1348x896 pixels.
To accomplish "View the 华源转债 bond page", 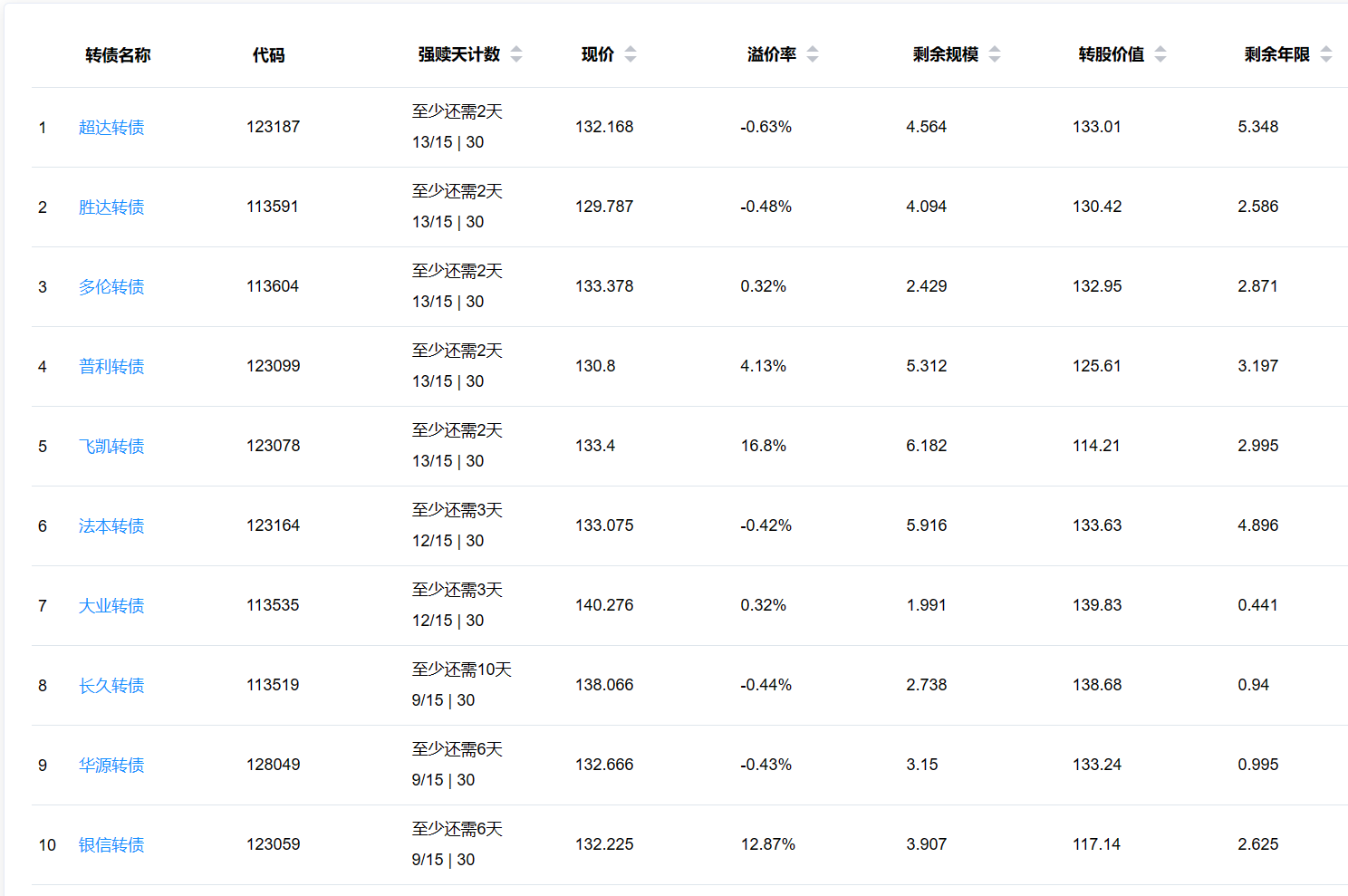I will click(111, 766).
